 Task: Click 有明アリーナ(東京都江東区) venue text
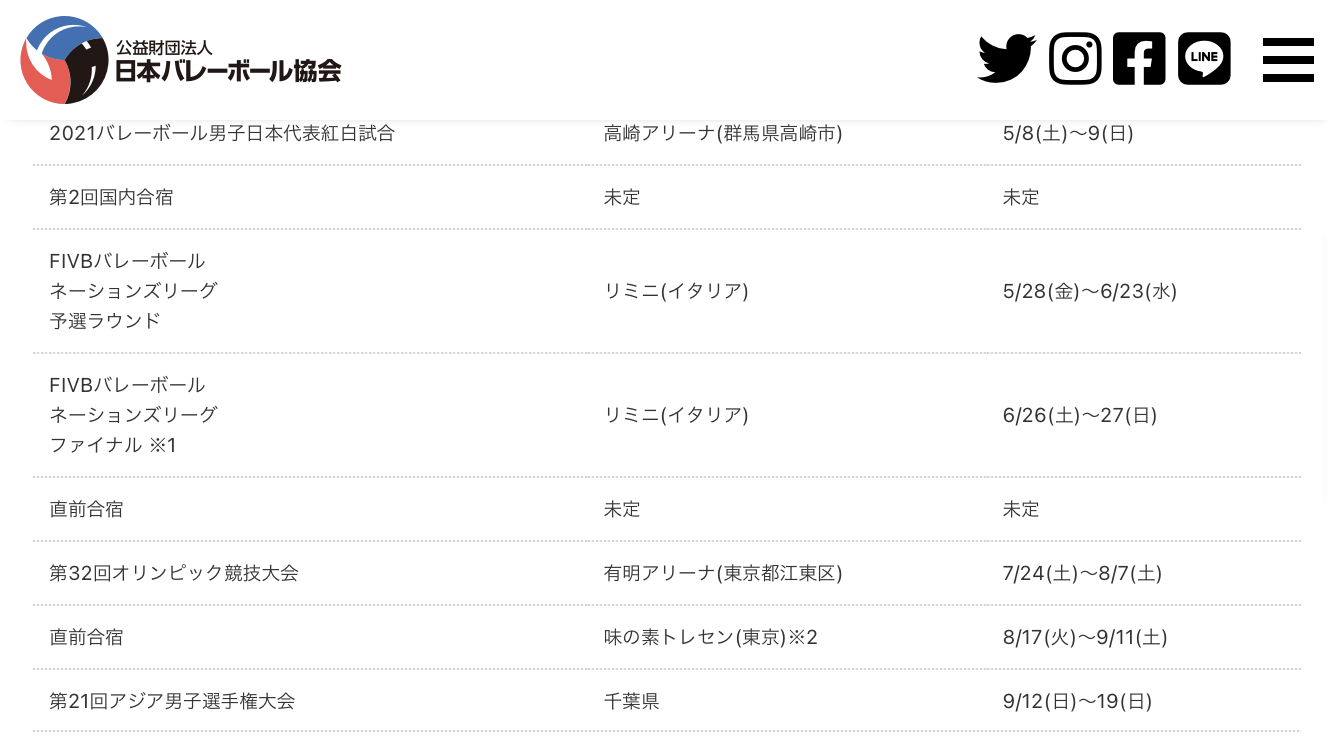point(723,573)
